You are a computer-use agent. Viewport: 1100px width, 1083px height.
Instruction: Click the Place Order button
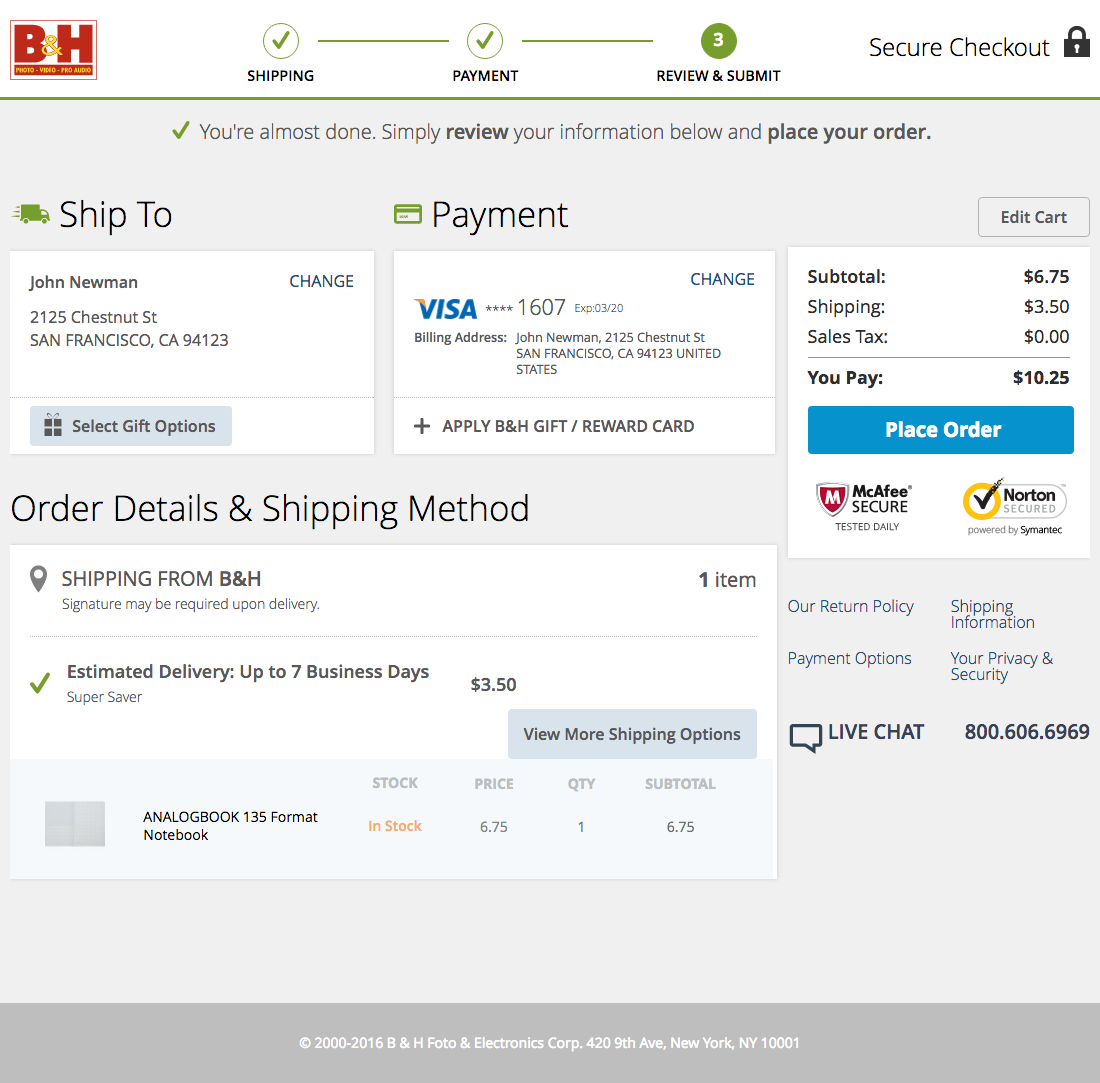pyautogui.click(x=940, y=429)
